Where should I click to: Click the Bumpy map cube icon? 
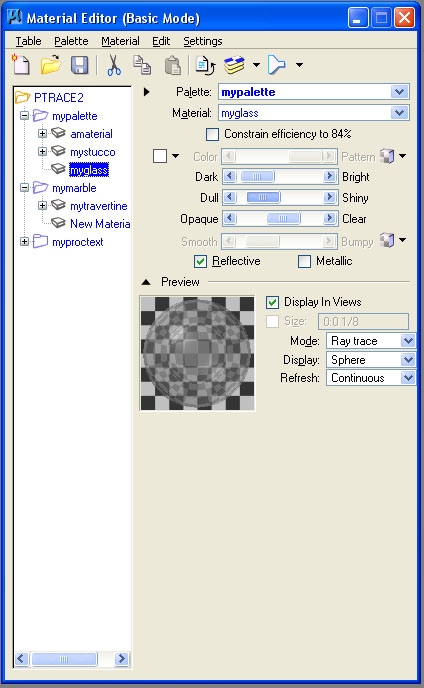tap(387, 240)
